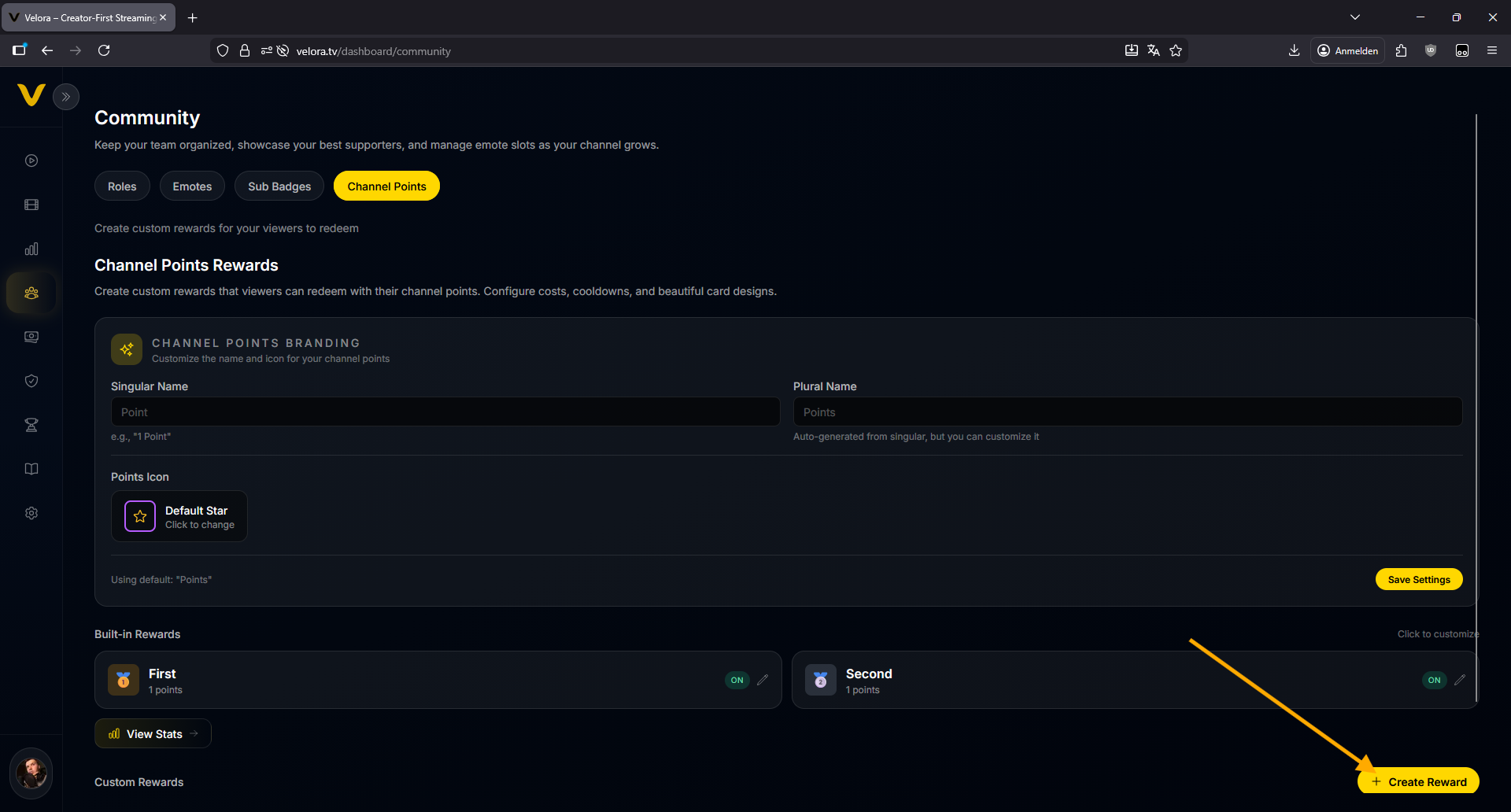The width and height of the screenshot is (1511, 812).
Task: Open the shield sidebar icon
Action: click(31, 381)
